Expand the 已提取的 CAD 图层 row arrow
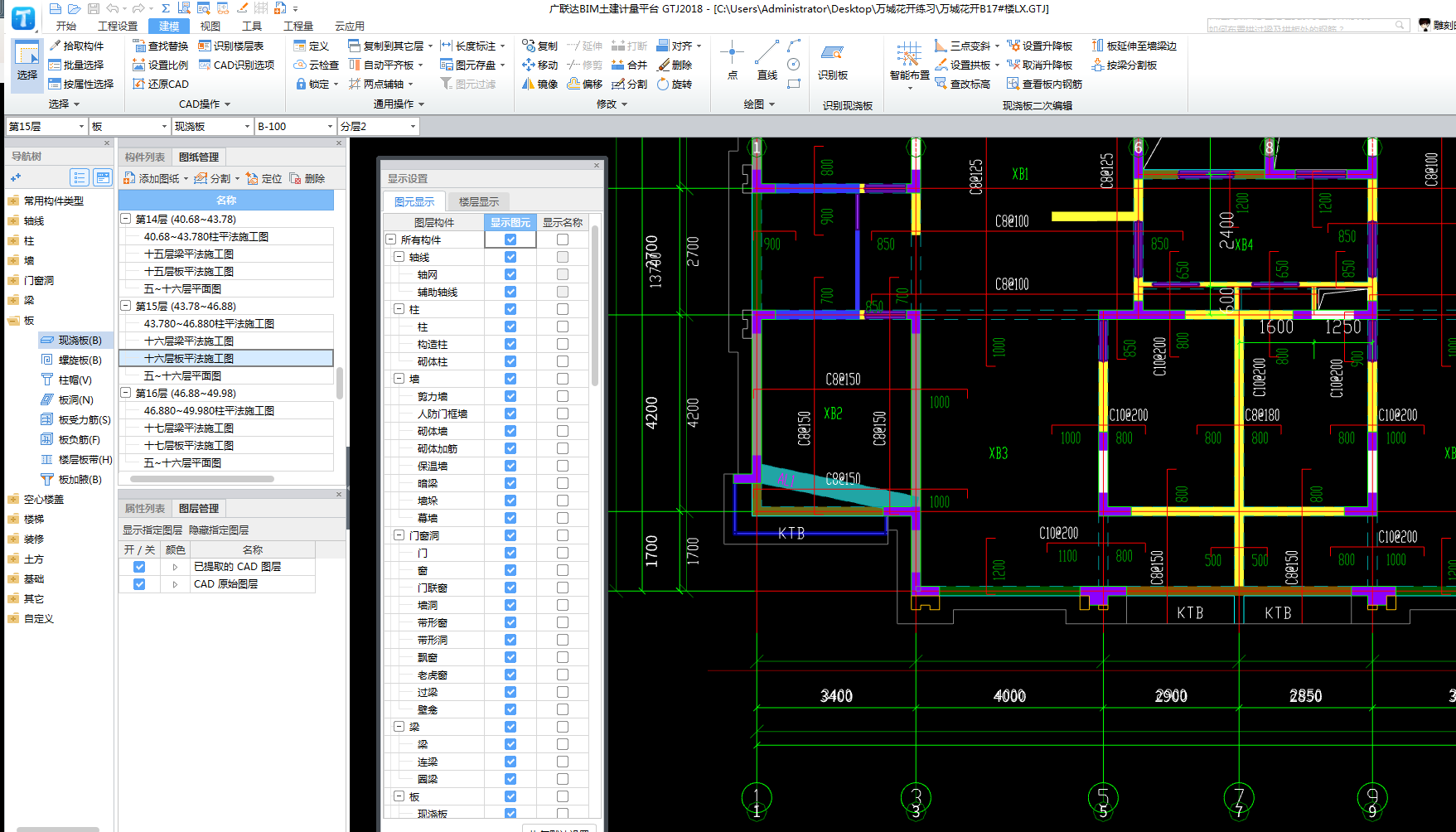The width and height of the screenshot is (1456, 832). tap(175, 567)
